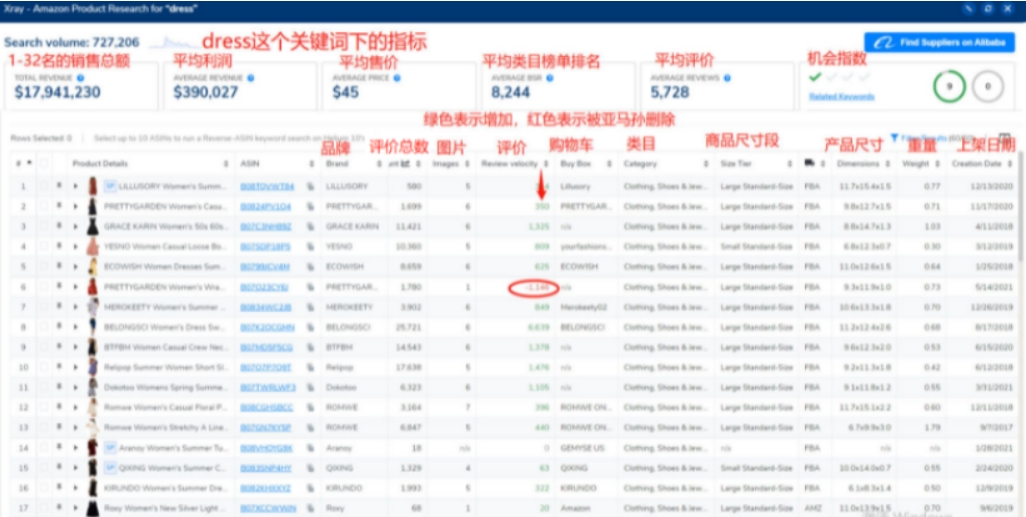1026x517 pixels.
Task: Sort the Product Details column
Action: (x=226, y=164)
